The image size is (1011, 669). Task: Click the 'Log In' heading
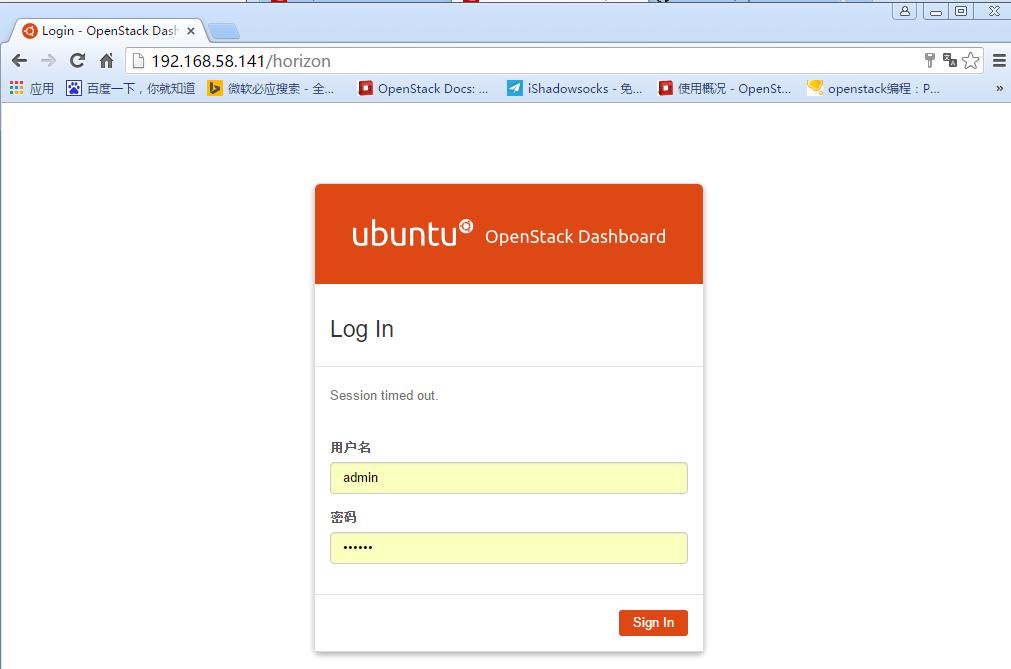coord(362,329)
